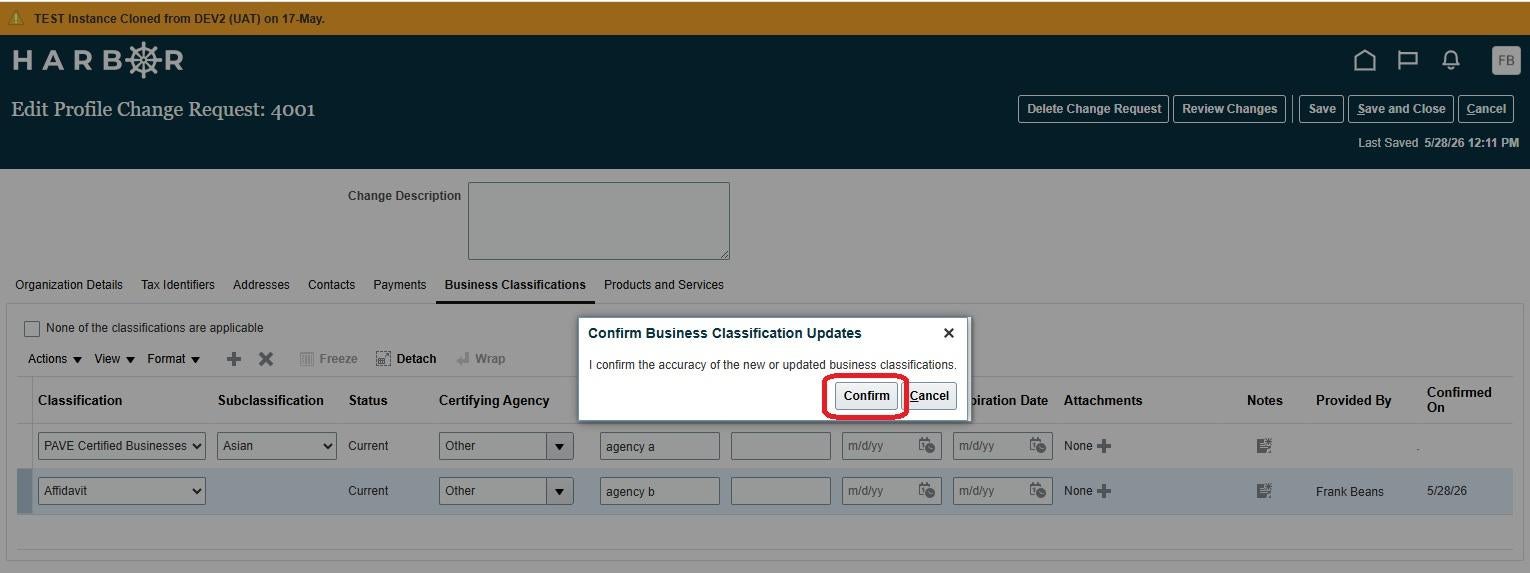Open the Format menu
This screenshot has width=1530, height=573.
pos(173,359)
